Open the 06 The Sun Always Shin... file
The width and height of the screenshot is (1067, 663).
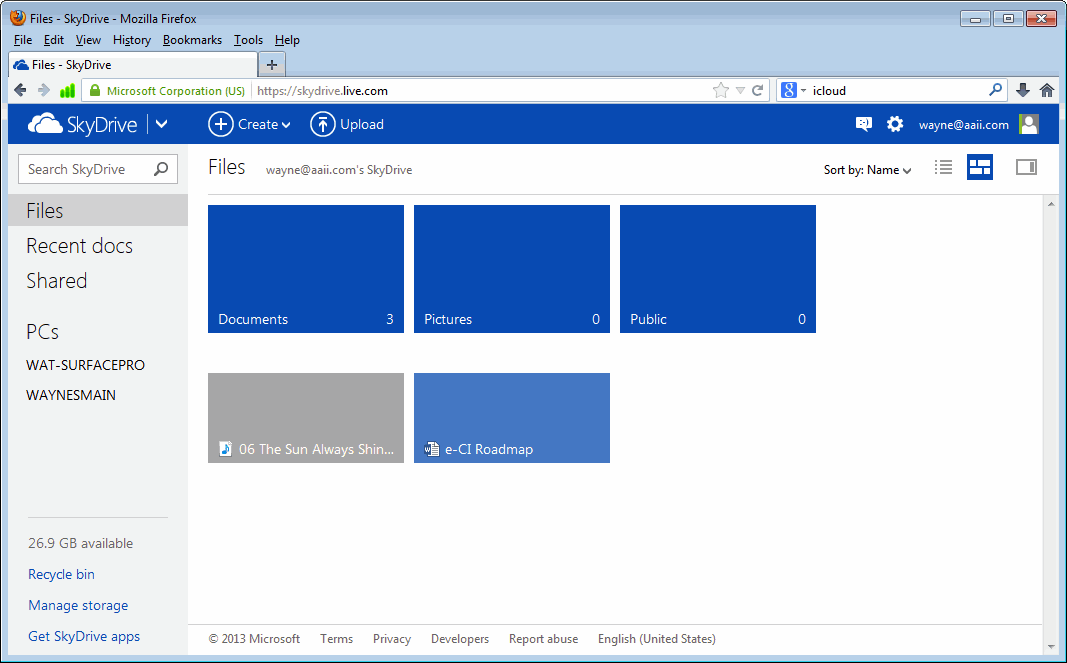tap(306, 418)
